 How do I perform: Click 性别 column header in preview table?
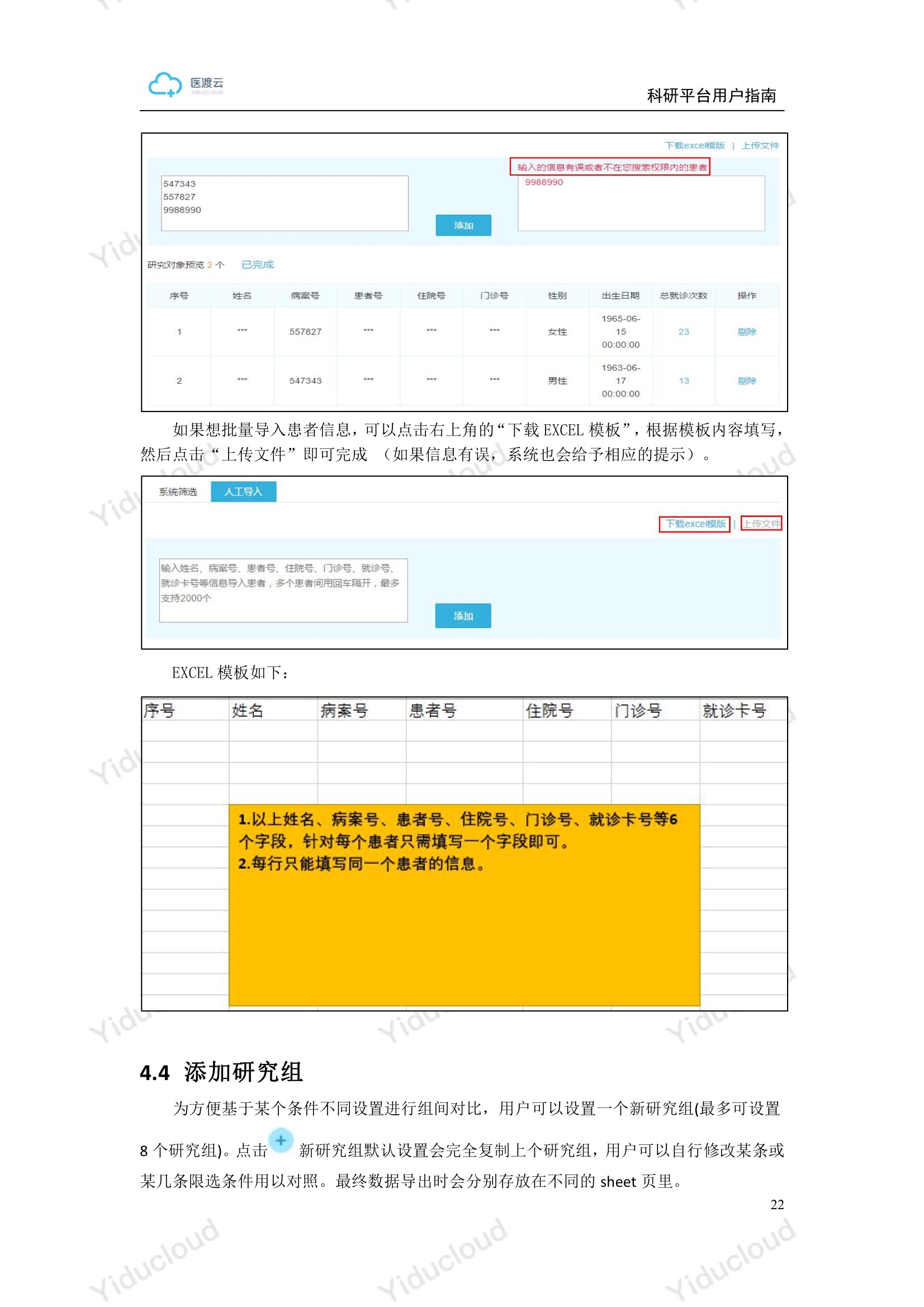pos(557,295)
